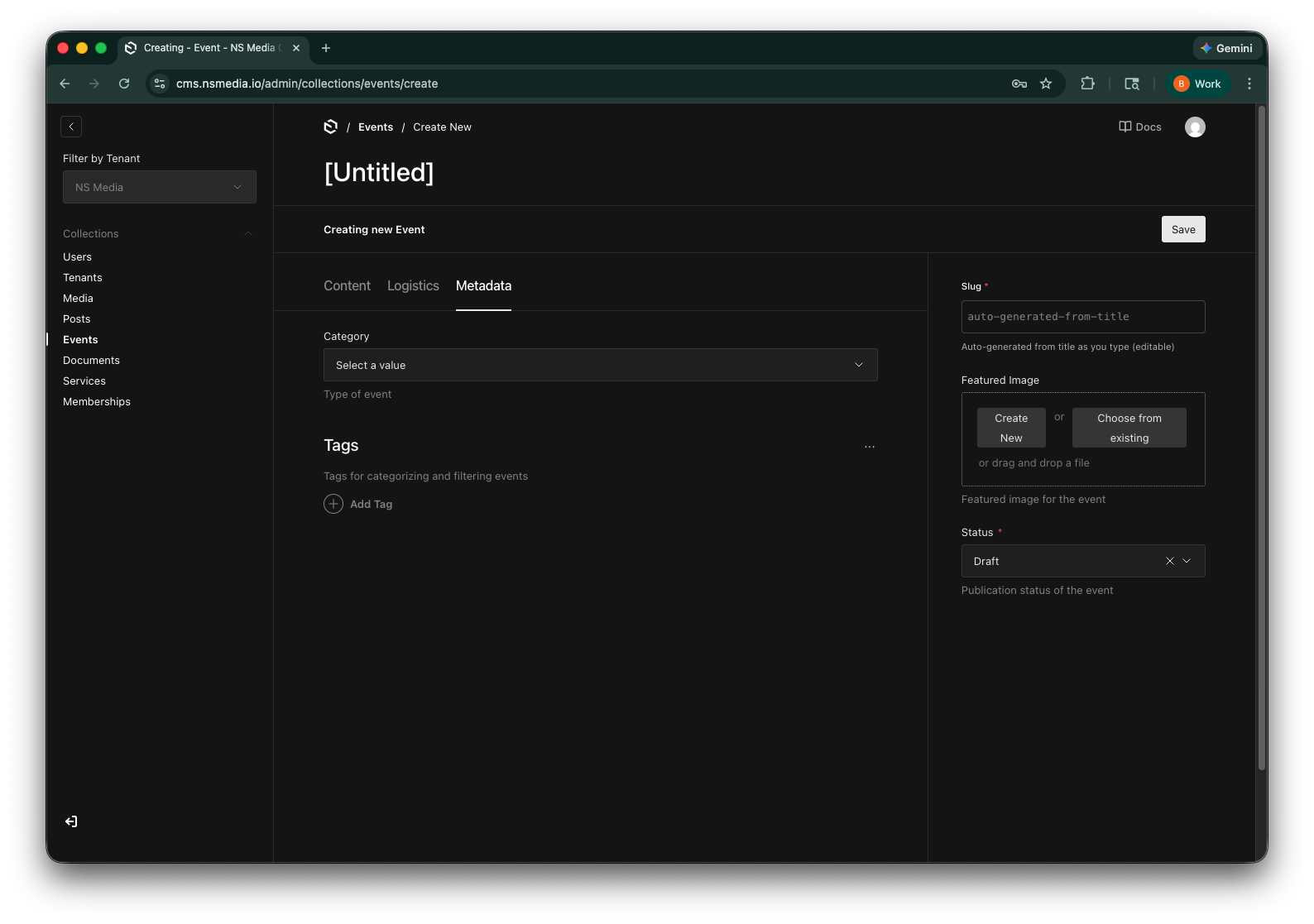
Task: Open site information icon in address bar
Action: tap(161, 84)
